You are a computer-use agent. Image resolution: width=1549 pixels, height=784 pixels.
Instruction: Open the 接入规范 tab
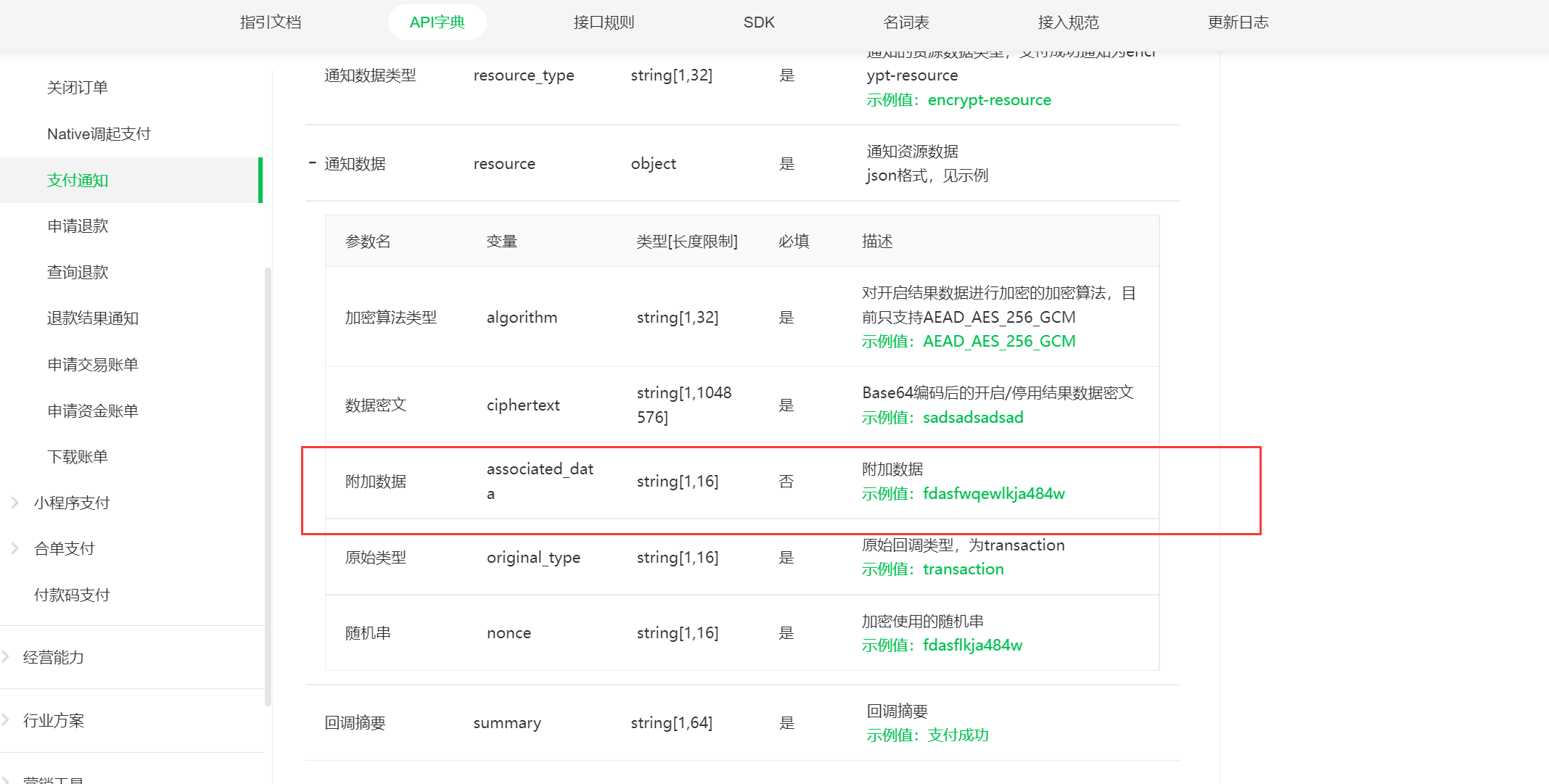click(x=1068, y=22)
